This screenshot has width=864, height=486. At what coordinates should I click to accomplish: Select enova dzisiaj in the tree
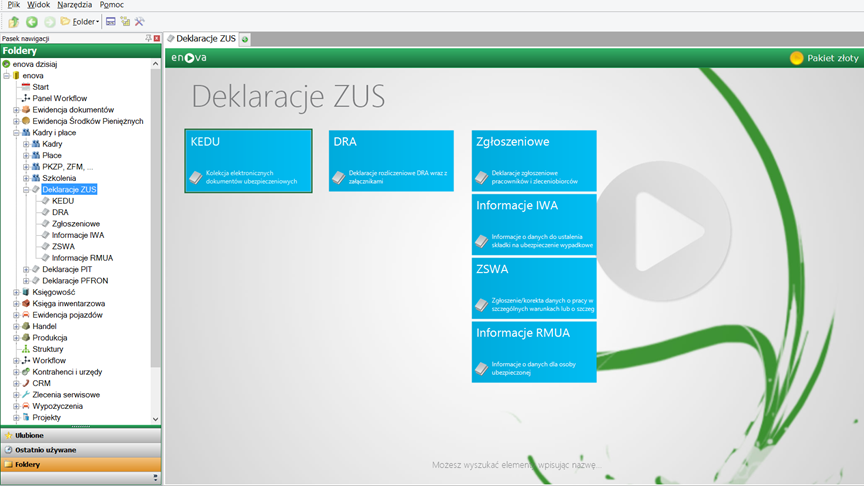point(34,64)
